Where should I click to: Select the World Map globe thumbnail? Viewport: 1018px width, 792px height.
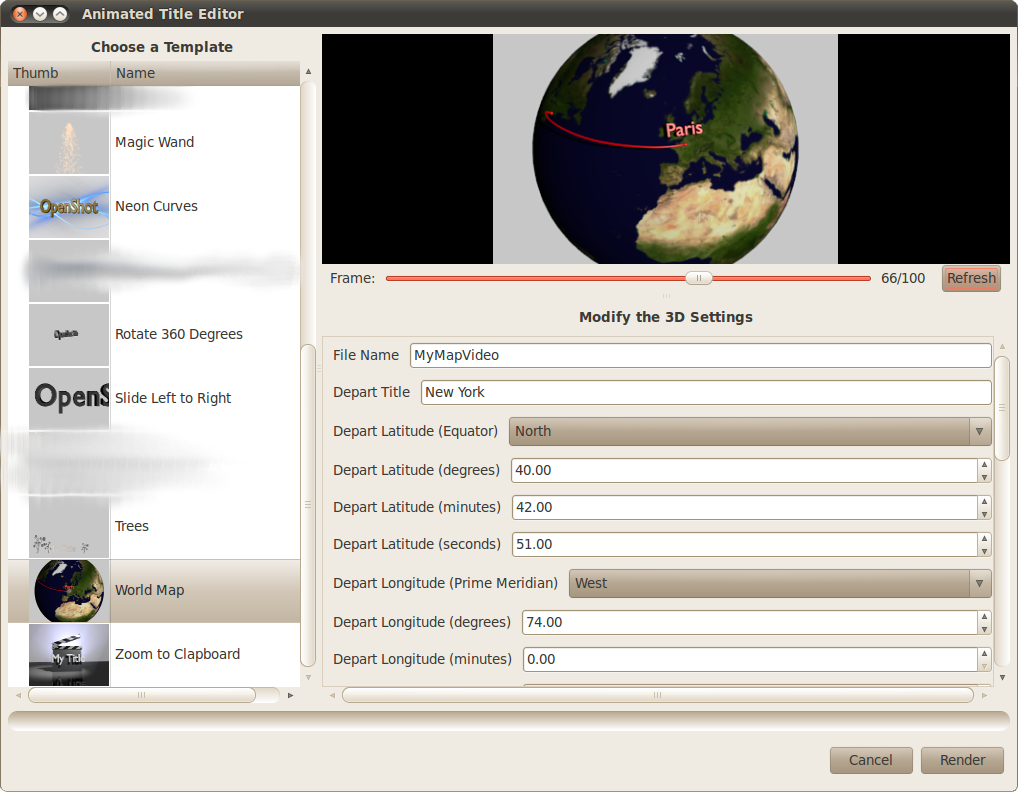(x=69, y=591)
